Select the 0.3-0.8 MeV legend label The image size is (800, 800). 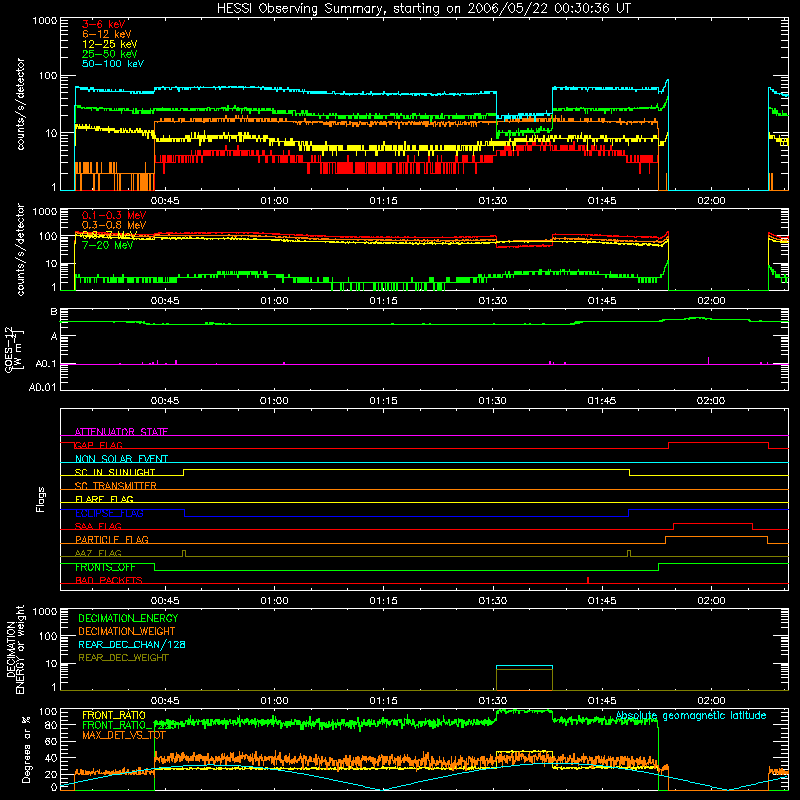point(114,225)
